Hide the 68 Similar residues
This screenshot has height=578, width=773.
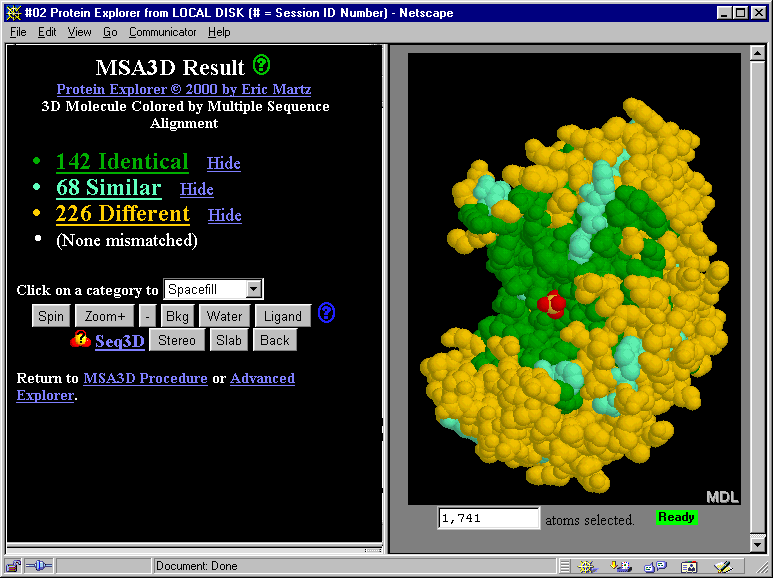pos(196,189)
